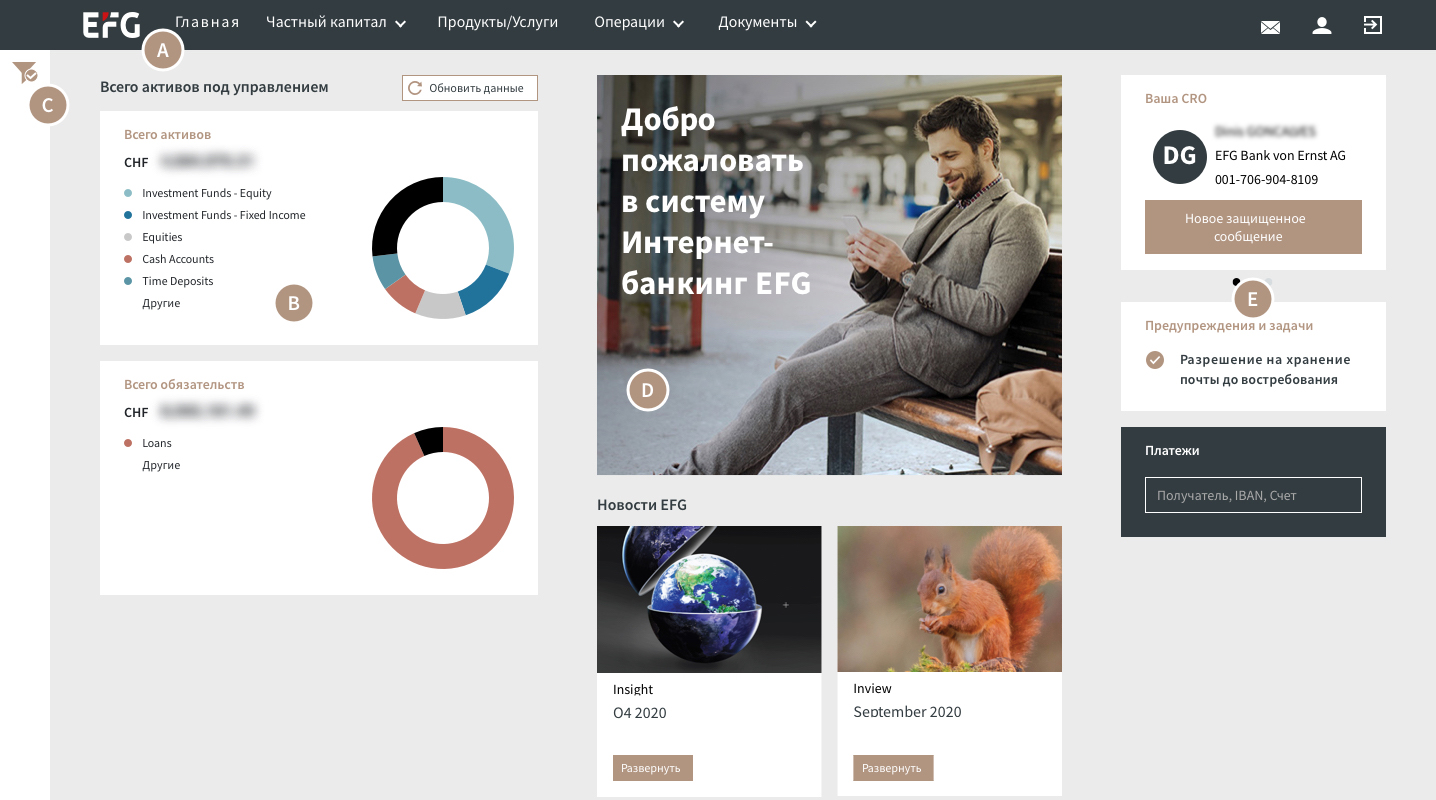Expand the Операции menu chevron
Screen dimensions: 1436x800
pyautogui.click(x=678, y=24)
